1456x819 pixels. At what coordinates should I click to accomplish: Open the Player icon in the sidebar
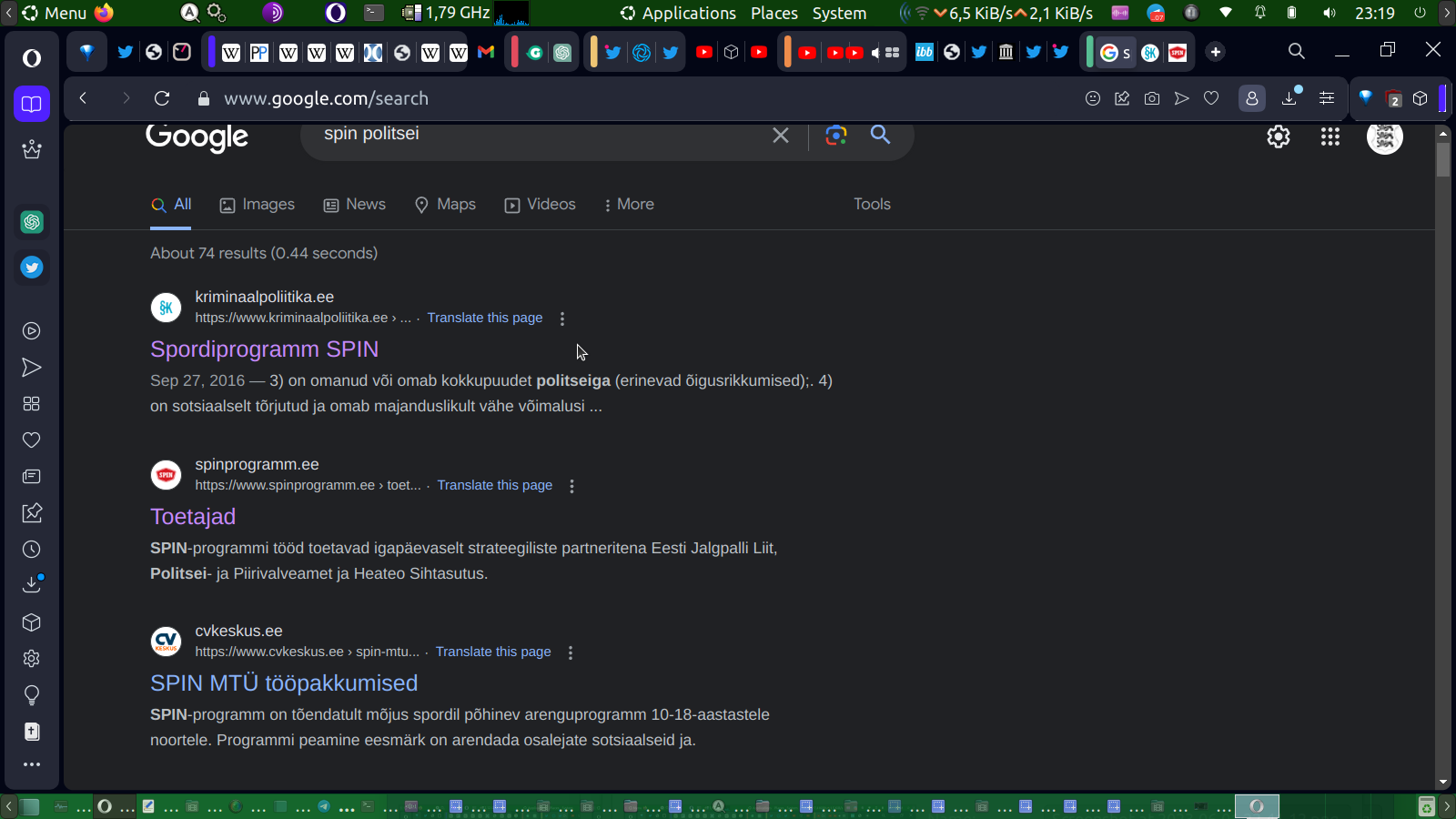click(32, 331)
